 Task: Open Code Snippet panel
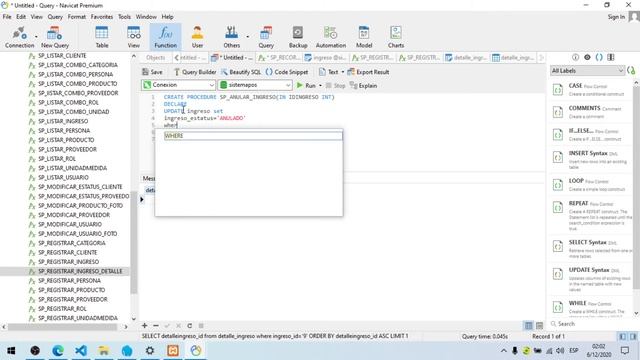click(x=287, y=72)
